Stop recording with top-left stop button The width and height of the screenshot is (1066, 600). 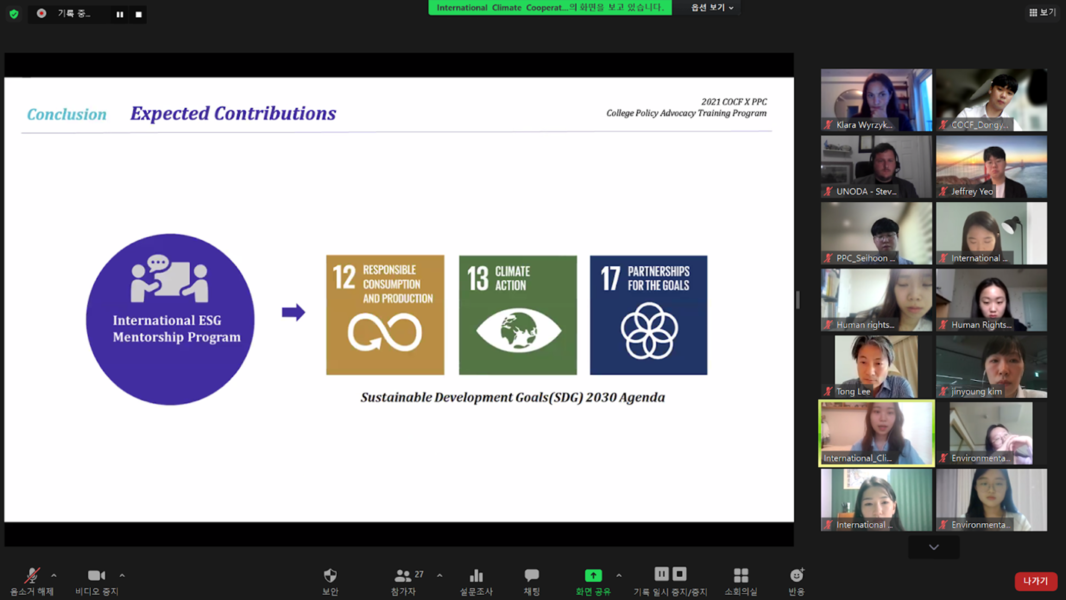click(138, 14)
